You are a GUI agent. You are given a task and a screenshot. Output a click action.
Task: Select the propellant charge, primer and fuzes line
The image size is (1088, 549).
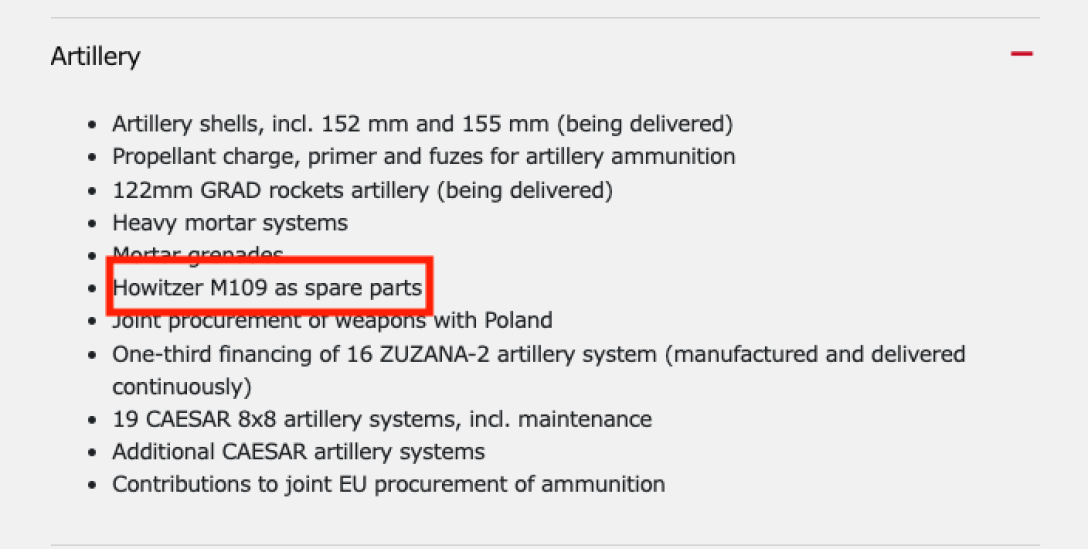423,157
